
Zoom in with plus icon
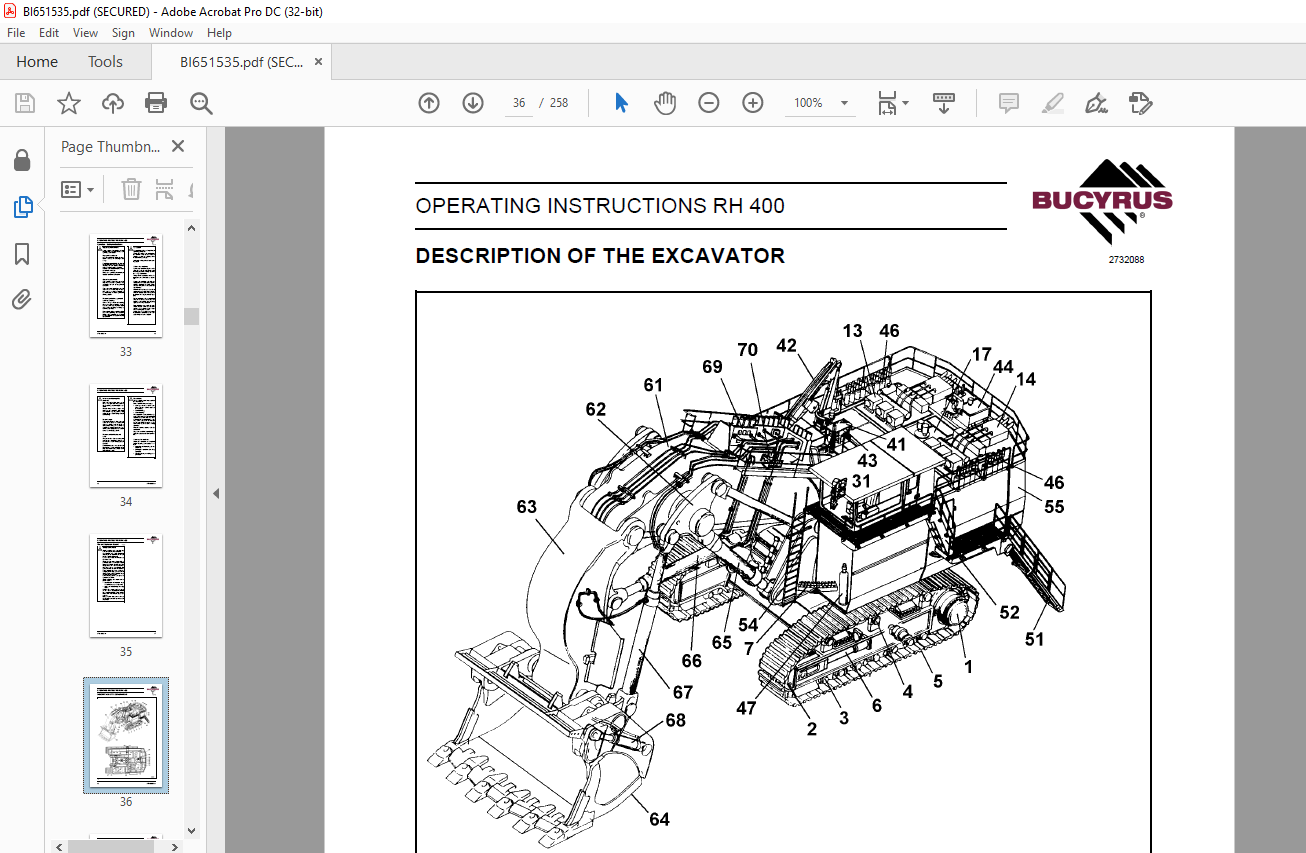pos(753,103)
